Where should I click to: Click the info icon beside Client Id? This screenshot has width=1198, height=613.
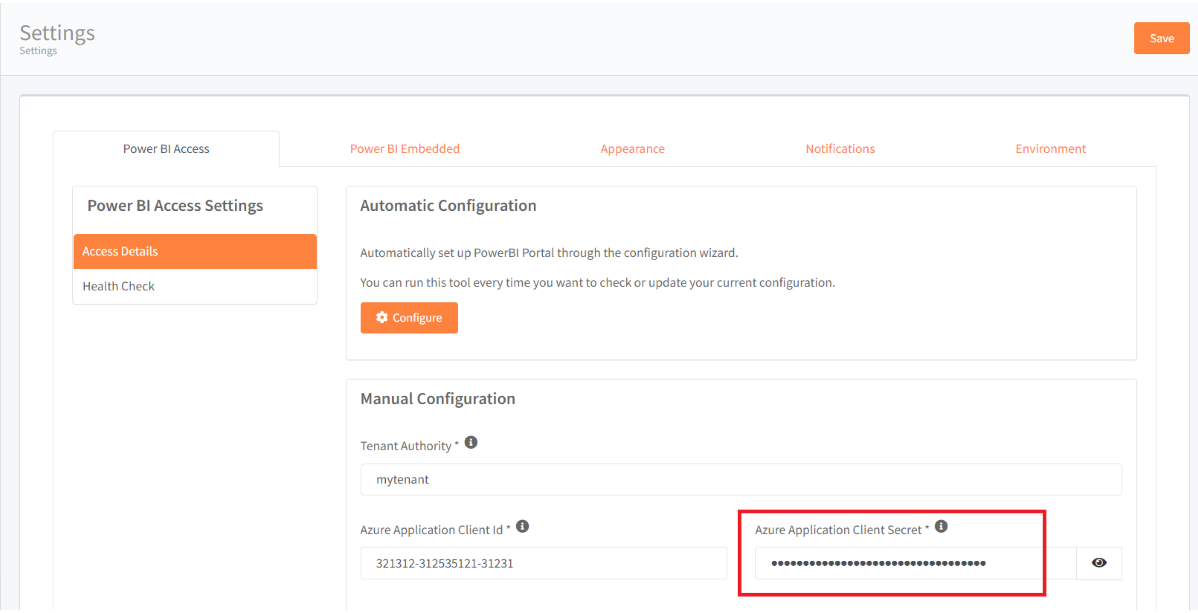pyautogui.click(x=522, y=527)
